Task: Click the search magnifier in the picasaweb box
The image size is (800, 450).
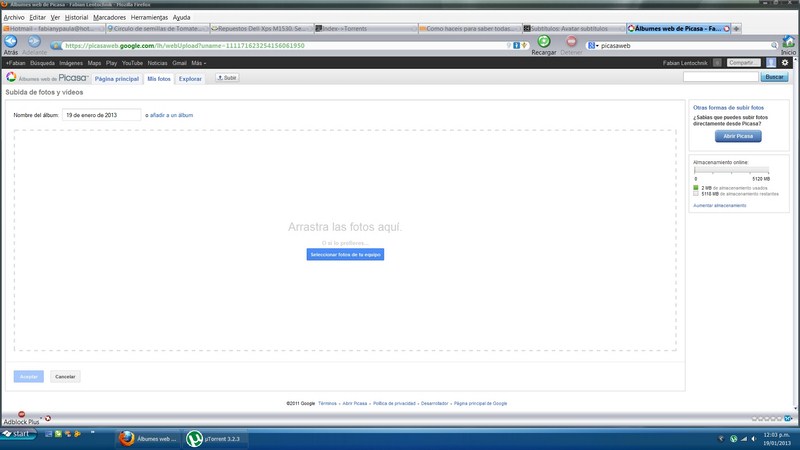Action: pos(774,45)
